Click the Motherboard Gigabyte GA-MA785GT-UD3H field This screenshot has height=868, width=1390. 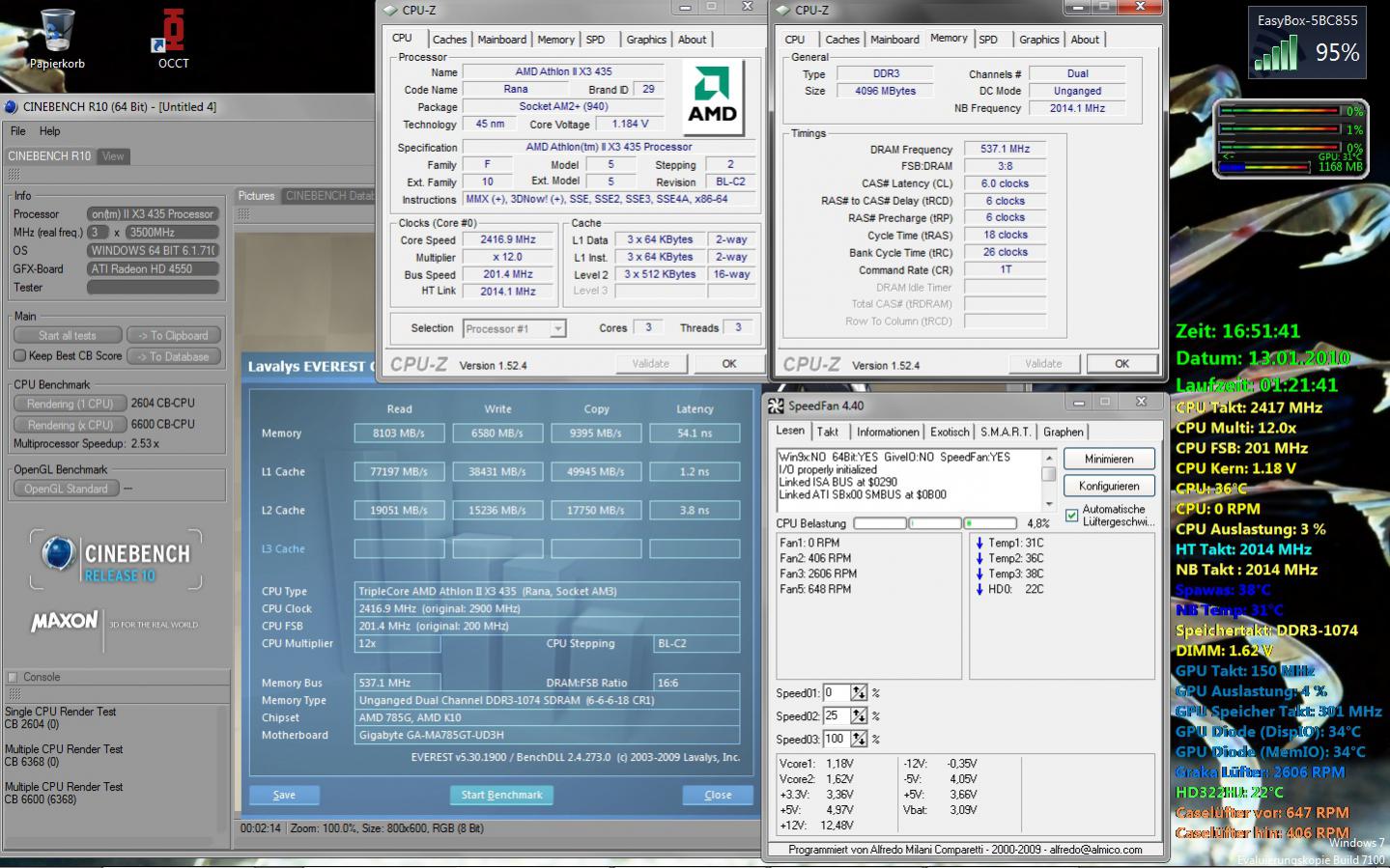coord(547,735)
